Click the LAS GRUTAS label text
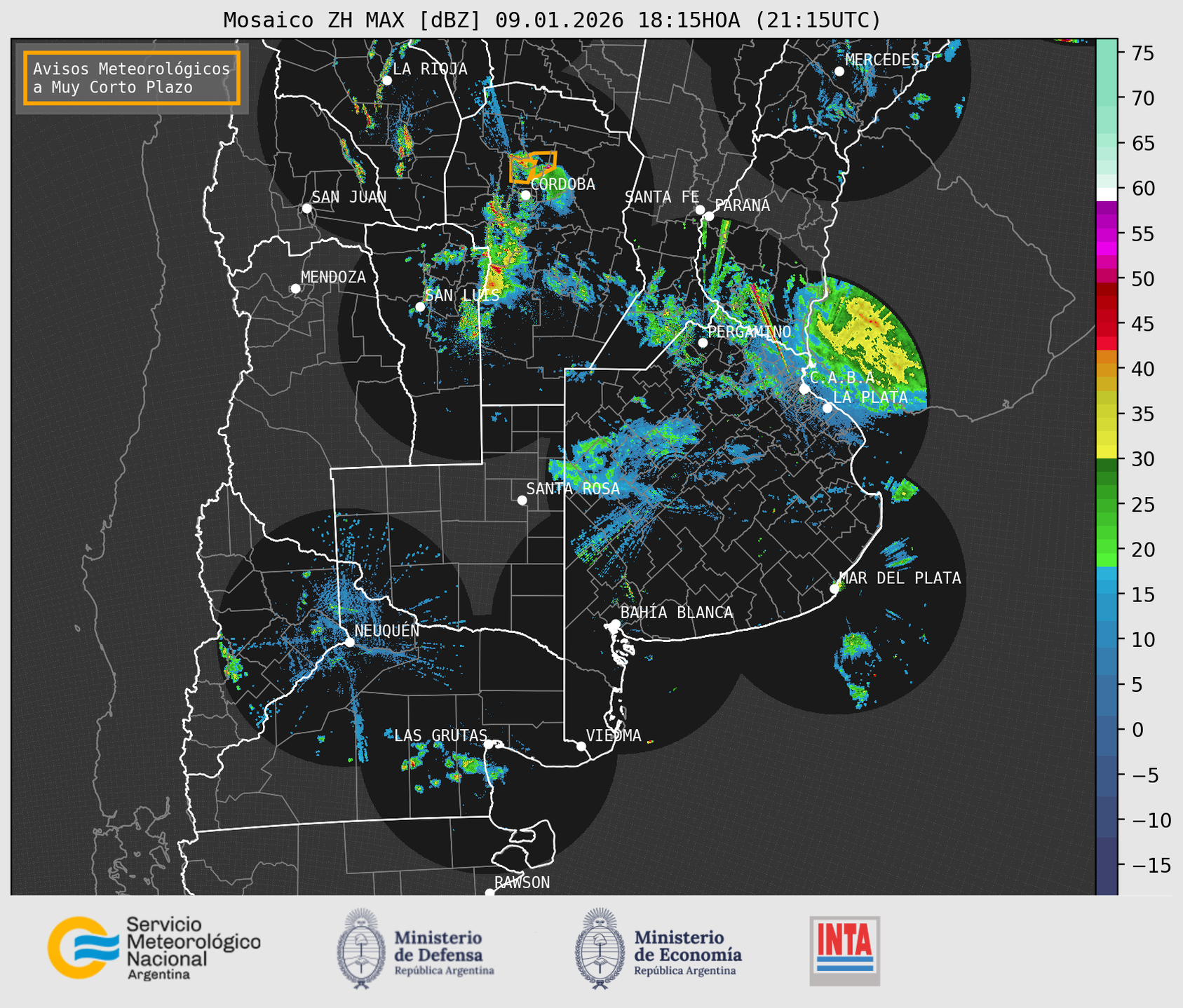This screenshot has width=1183, height=1008. pos(440,735)
